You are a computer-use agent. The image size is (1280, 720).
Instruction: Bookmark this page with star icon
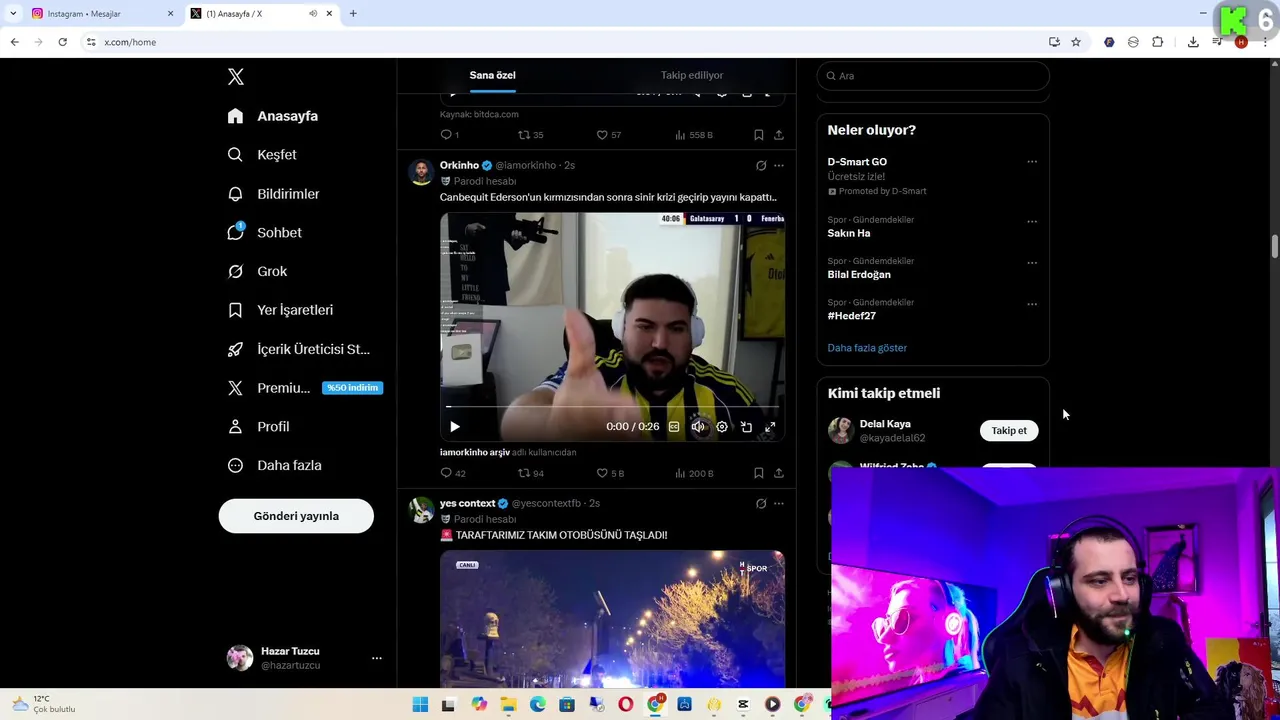(1076, 42)
